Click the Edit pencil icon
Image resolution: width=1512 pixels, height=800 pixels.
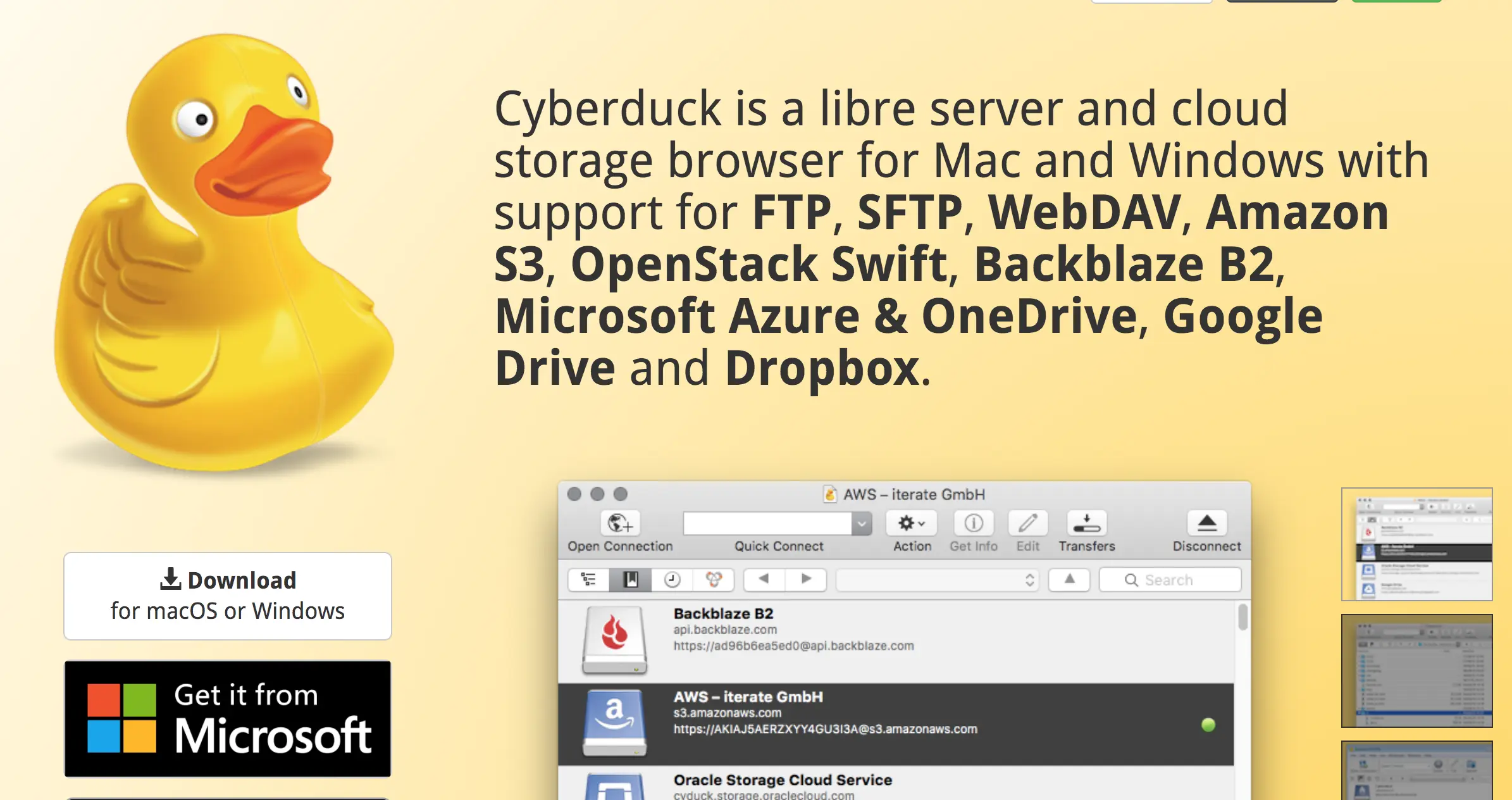1027,523
